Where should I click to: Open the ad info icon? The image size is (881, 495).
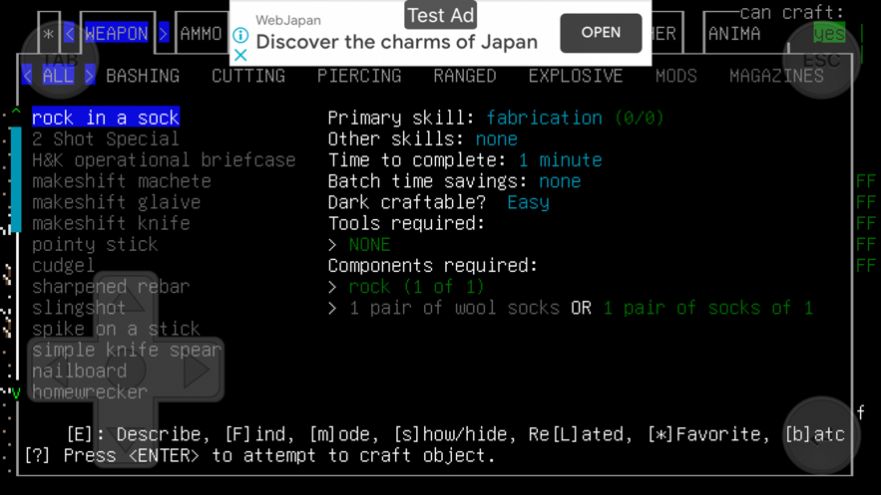pos(240,35)
